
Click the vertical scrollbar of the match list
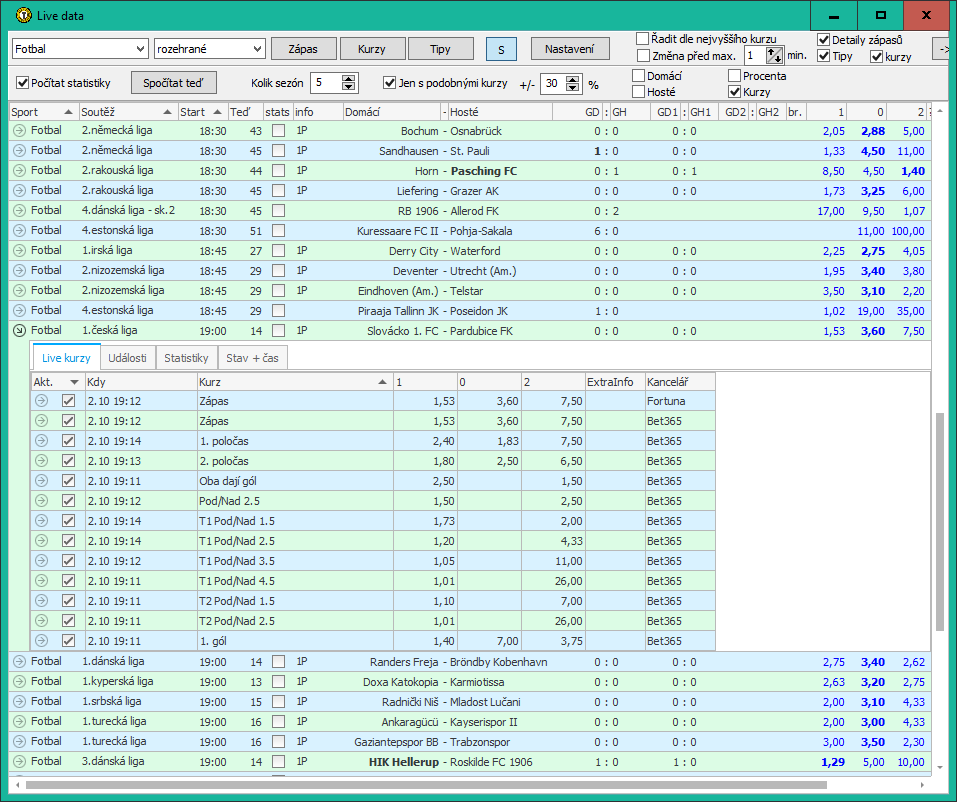tap(940, 522)
